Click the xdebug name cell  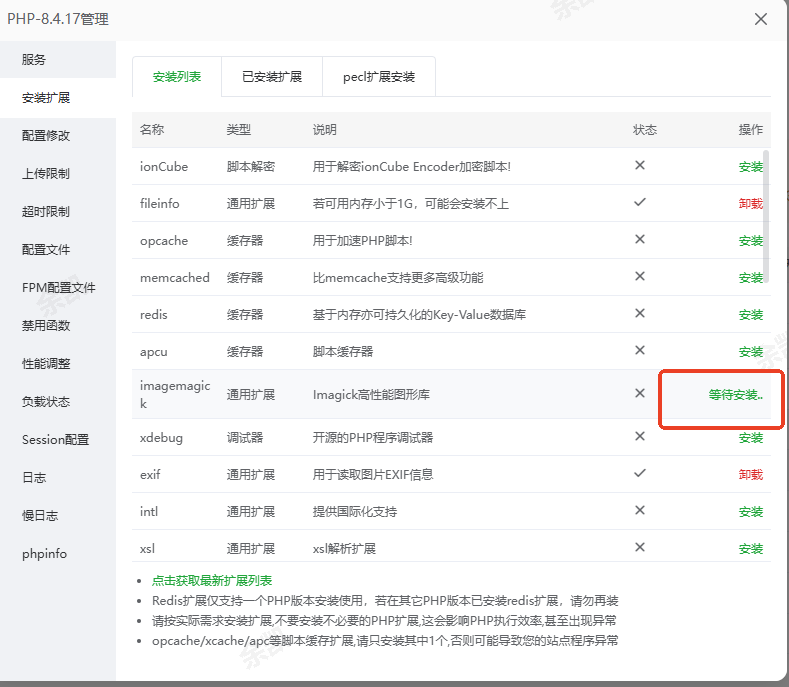(x=161, y=437)
